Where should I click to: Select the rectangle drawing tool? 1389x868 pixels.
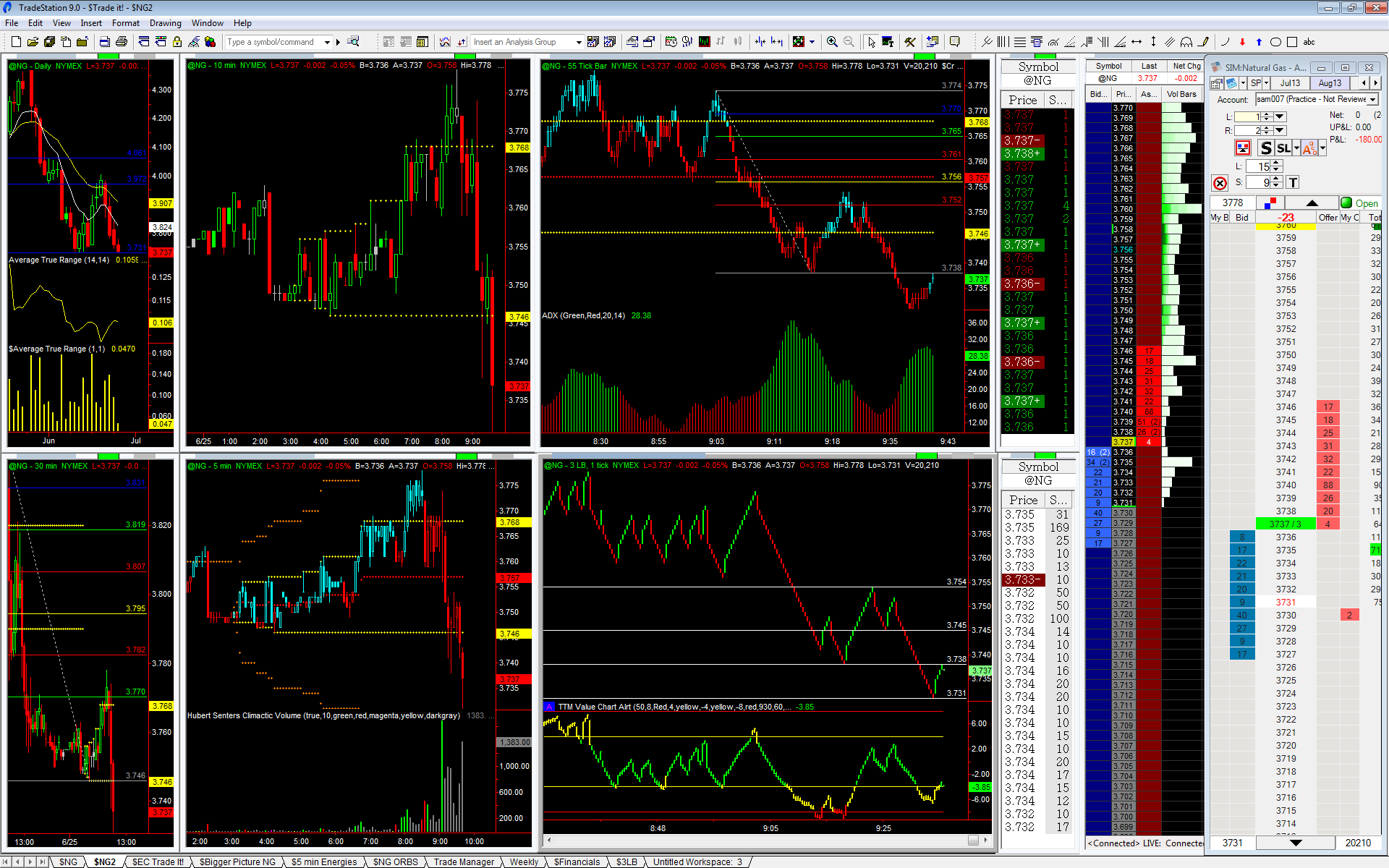click(x=1292, y=42)
